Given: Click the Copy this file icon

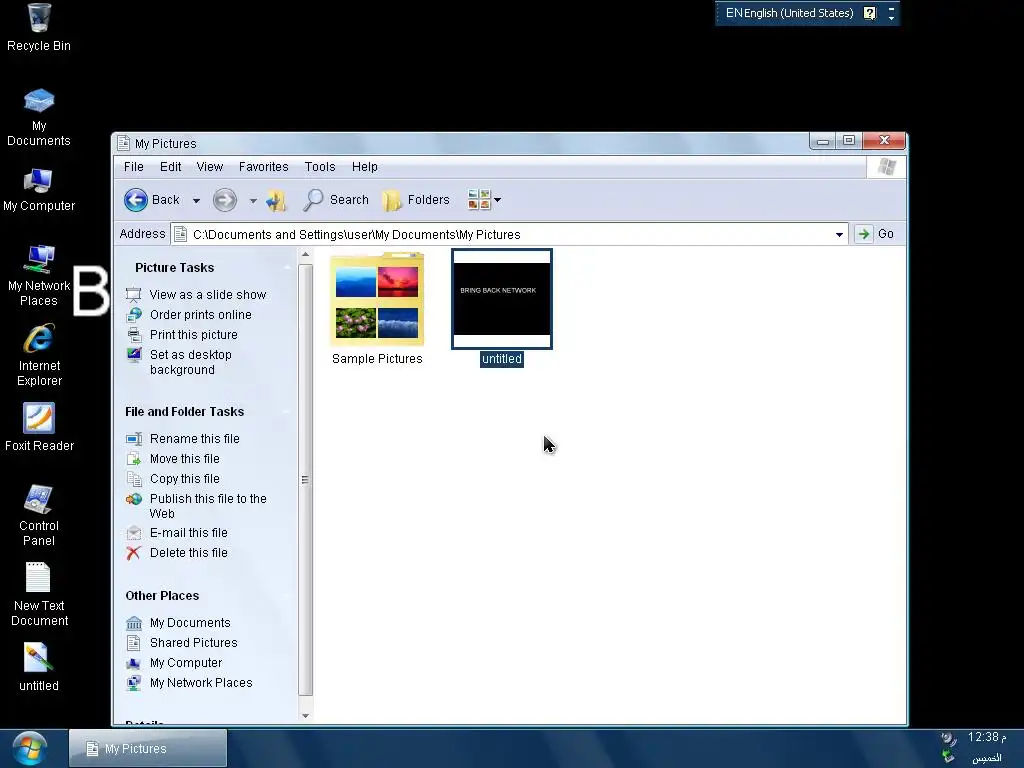Looking at the screenshot, I should [x=134, y=479].
